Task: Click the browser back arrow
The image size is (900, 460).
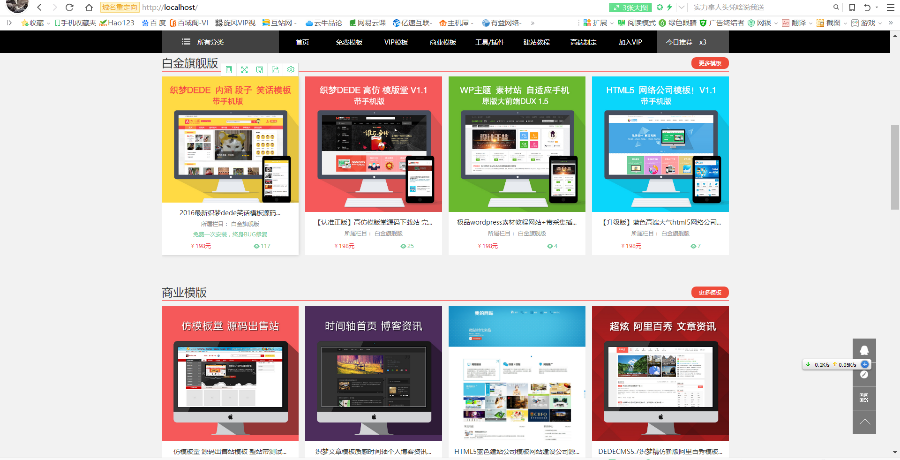Action: 39,7
